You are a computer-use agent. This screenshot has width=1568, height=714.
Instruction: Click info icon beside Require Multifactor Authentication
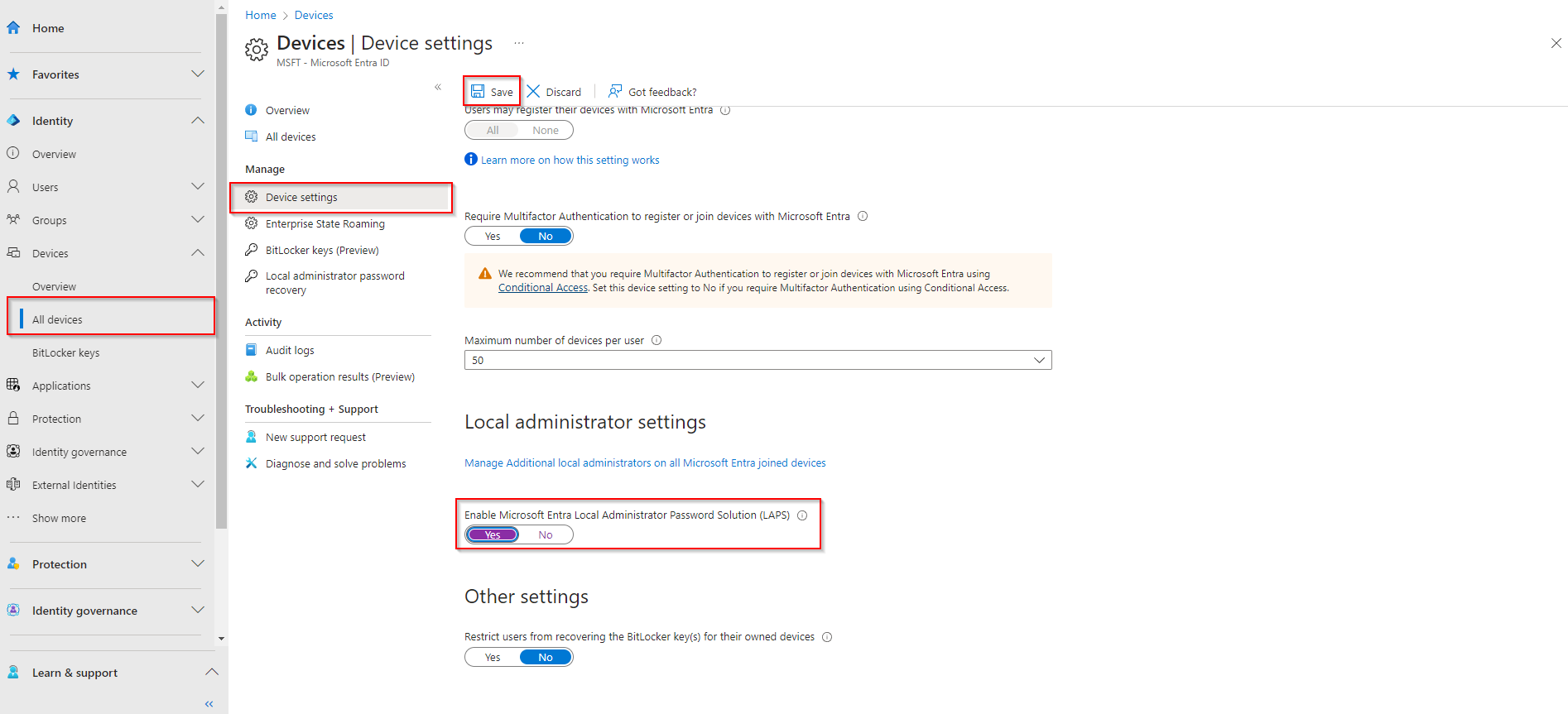[x=863, y=216]
